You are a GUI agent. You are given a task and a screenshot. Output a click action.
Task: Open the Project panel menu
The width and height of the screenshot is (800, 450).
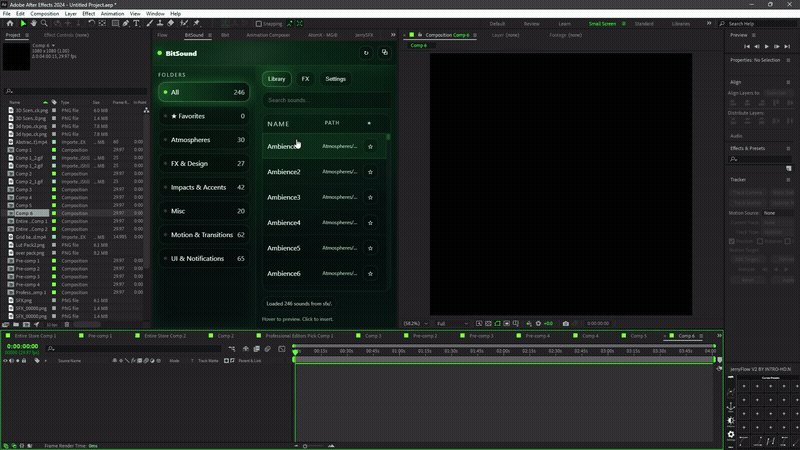[x=27, y=35]
